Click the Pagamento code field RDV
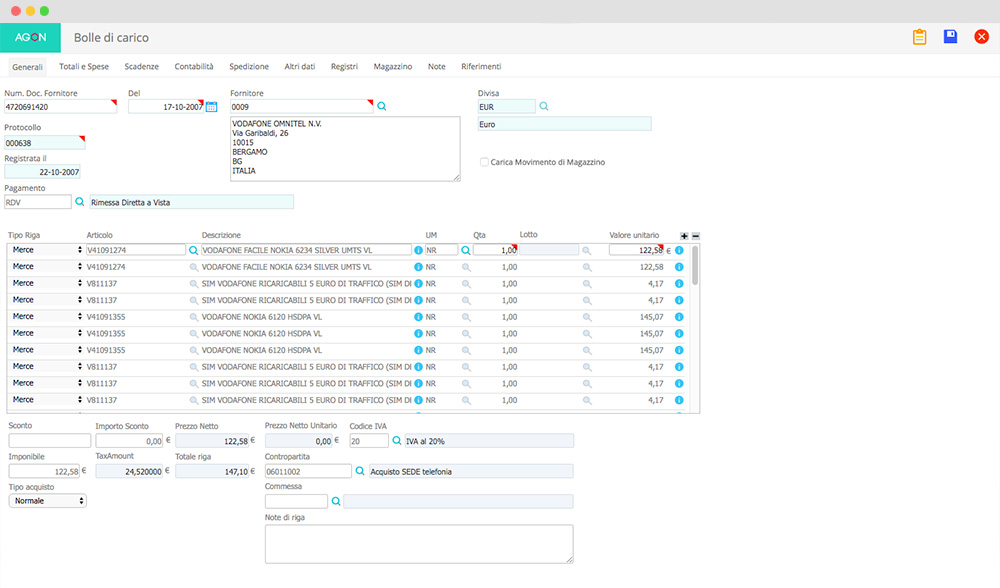This screenshot has height=588, width=1000. coord(38,202)
